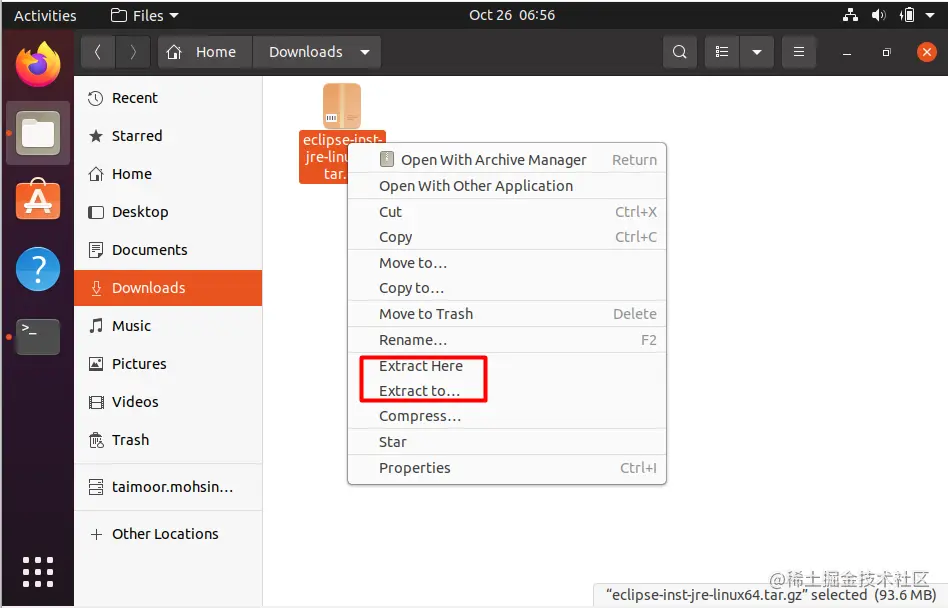The width and height of the screenshot is (948, 608).
Task: Select Extract to…
Action: point(507,391)
